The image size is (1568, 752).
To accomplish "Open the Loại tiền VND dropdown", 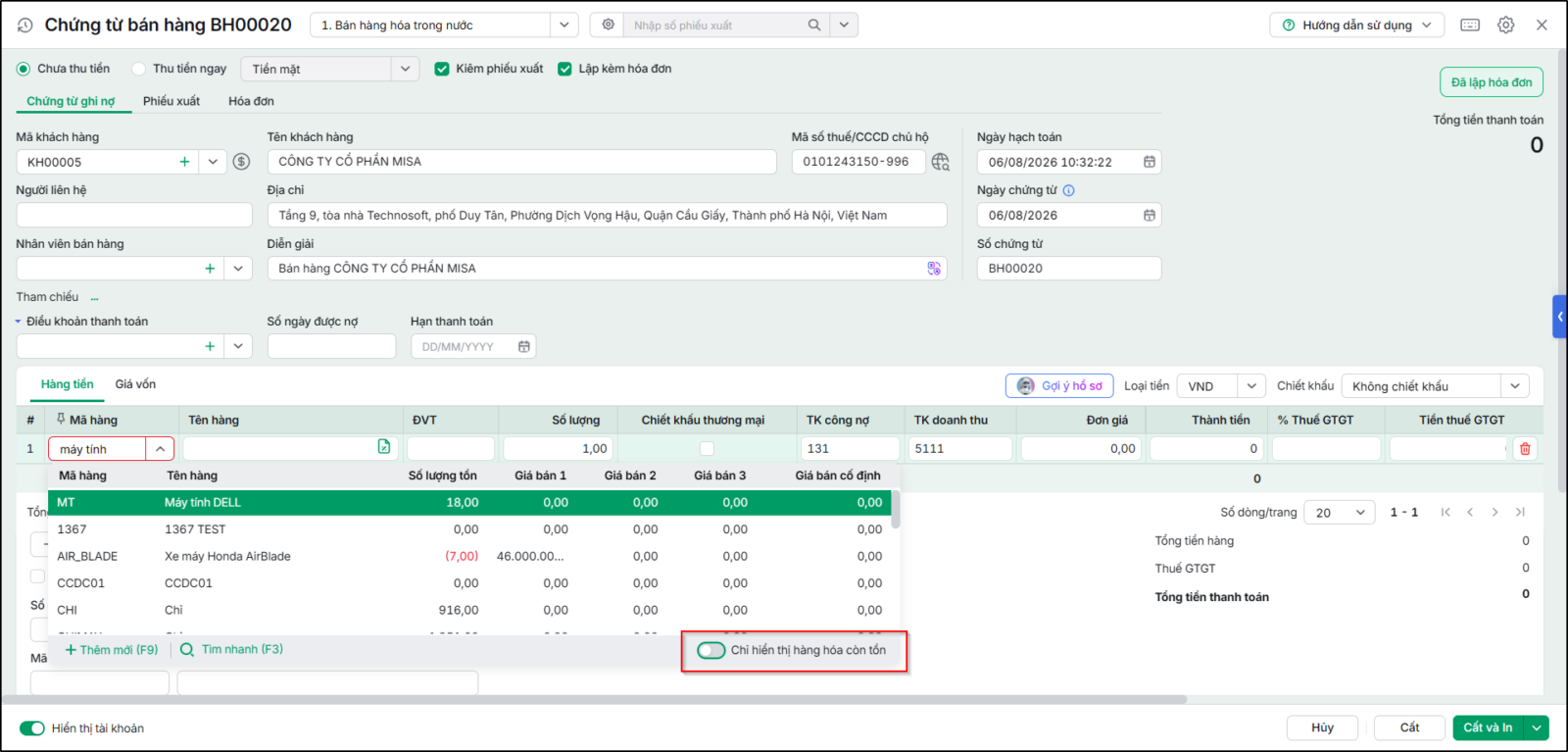I will coord(1251,386).
